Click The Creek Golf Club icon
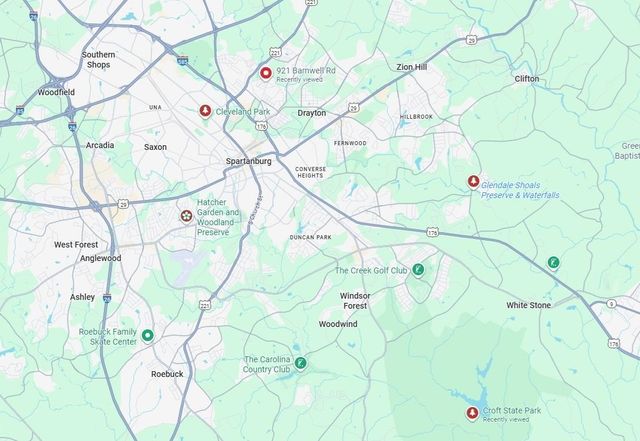Screen dimensions: 640x441 [x=418, y=270]
